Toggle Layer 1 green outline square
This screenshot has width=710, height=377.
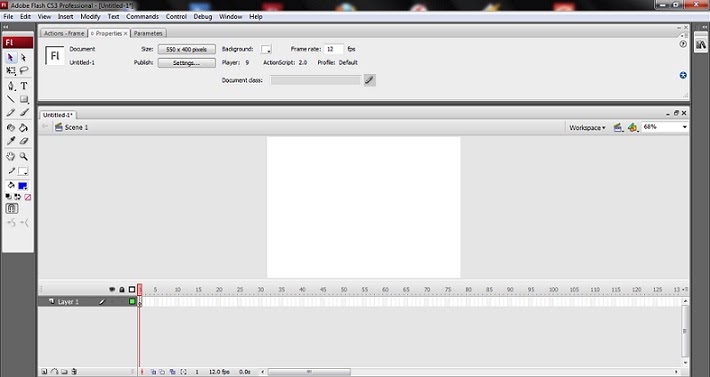pyautogui.click(x=132, y=301)
